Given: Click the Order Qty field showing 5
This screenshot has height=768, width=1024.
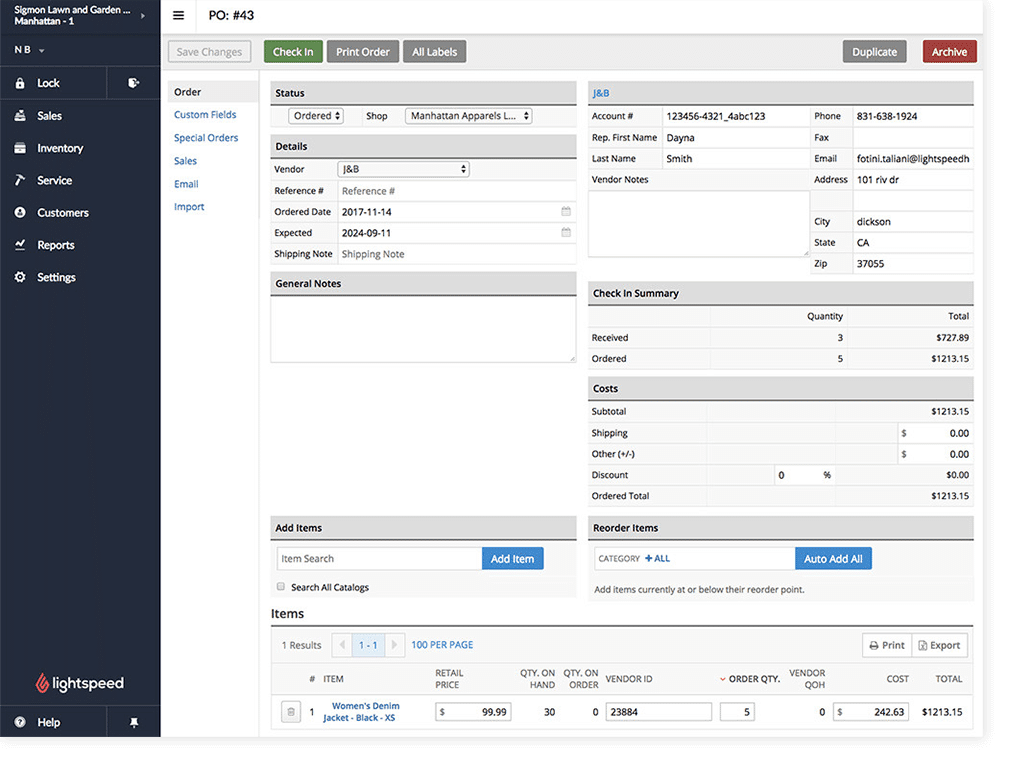Looking at the screenshot, I should (x=737, y=712).
